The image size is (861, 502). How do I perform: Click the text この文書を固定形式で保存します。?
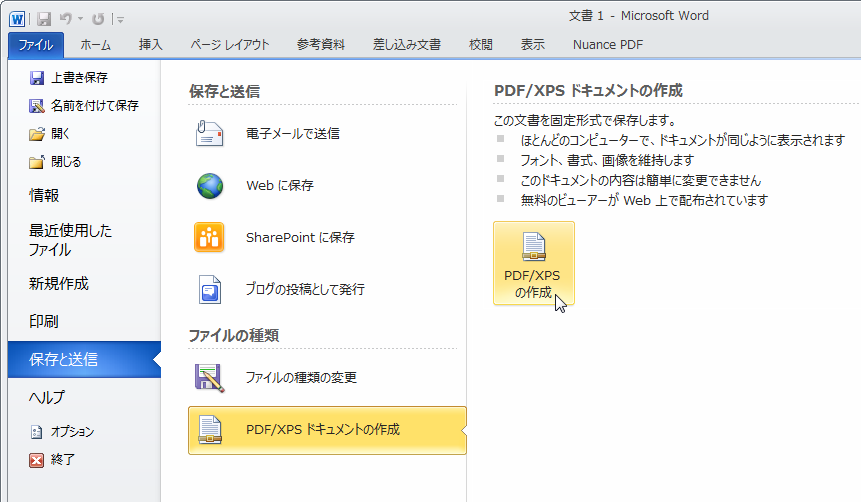click(x=585, y=120)
